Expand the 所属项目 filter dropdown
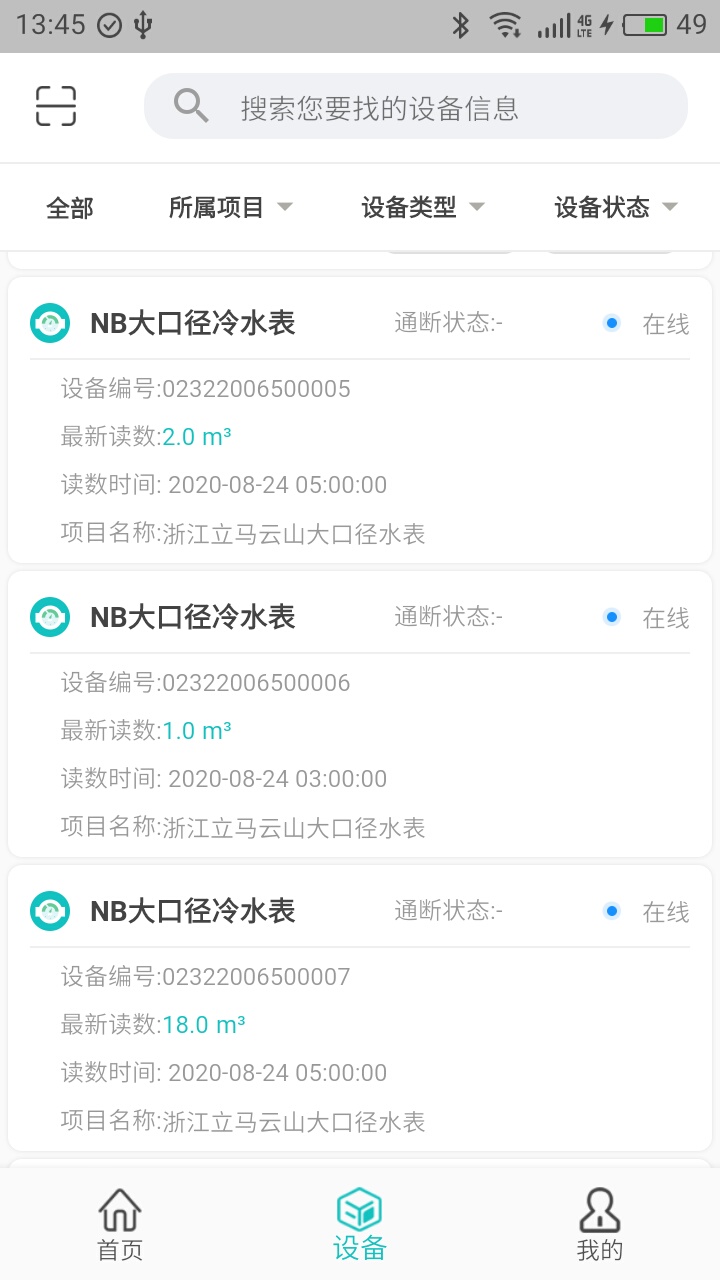The height and width of the screenshot is (1280, 720). pos(230,207)
